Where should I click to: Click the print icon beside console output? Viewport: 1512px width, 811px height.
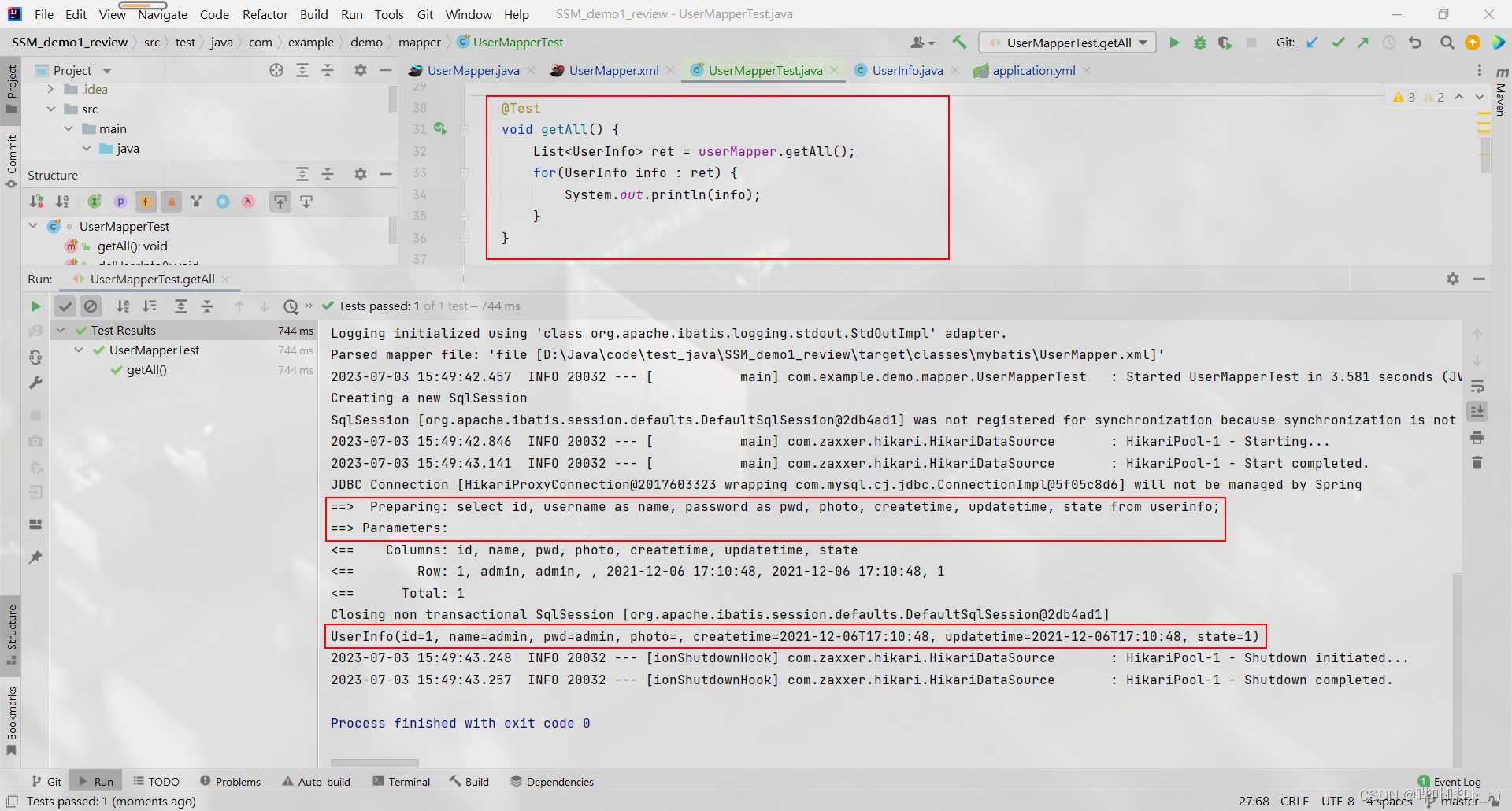pos(1477,437)
